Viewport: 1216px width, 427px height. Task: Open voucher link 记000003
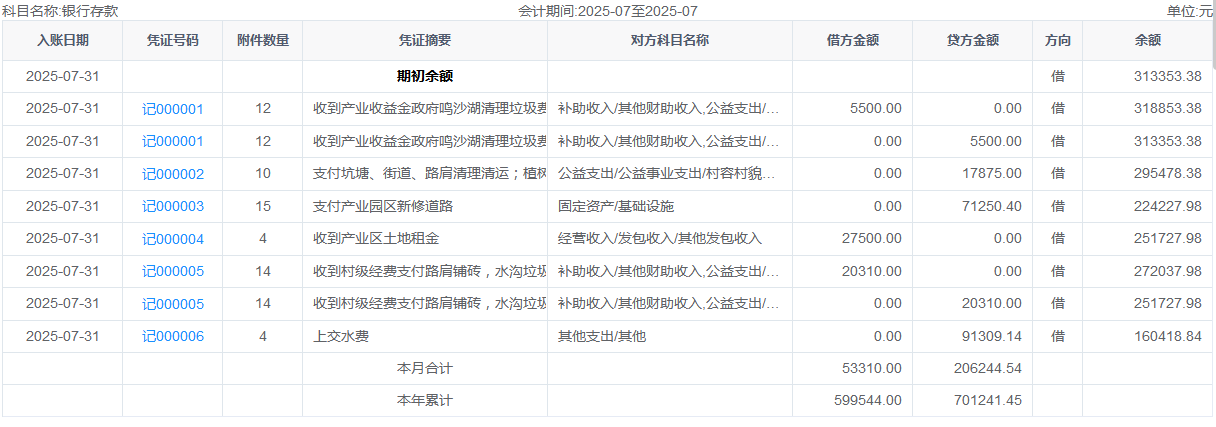click(x=173, y=206)
